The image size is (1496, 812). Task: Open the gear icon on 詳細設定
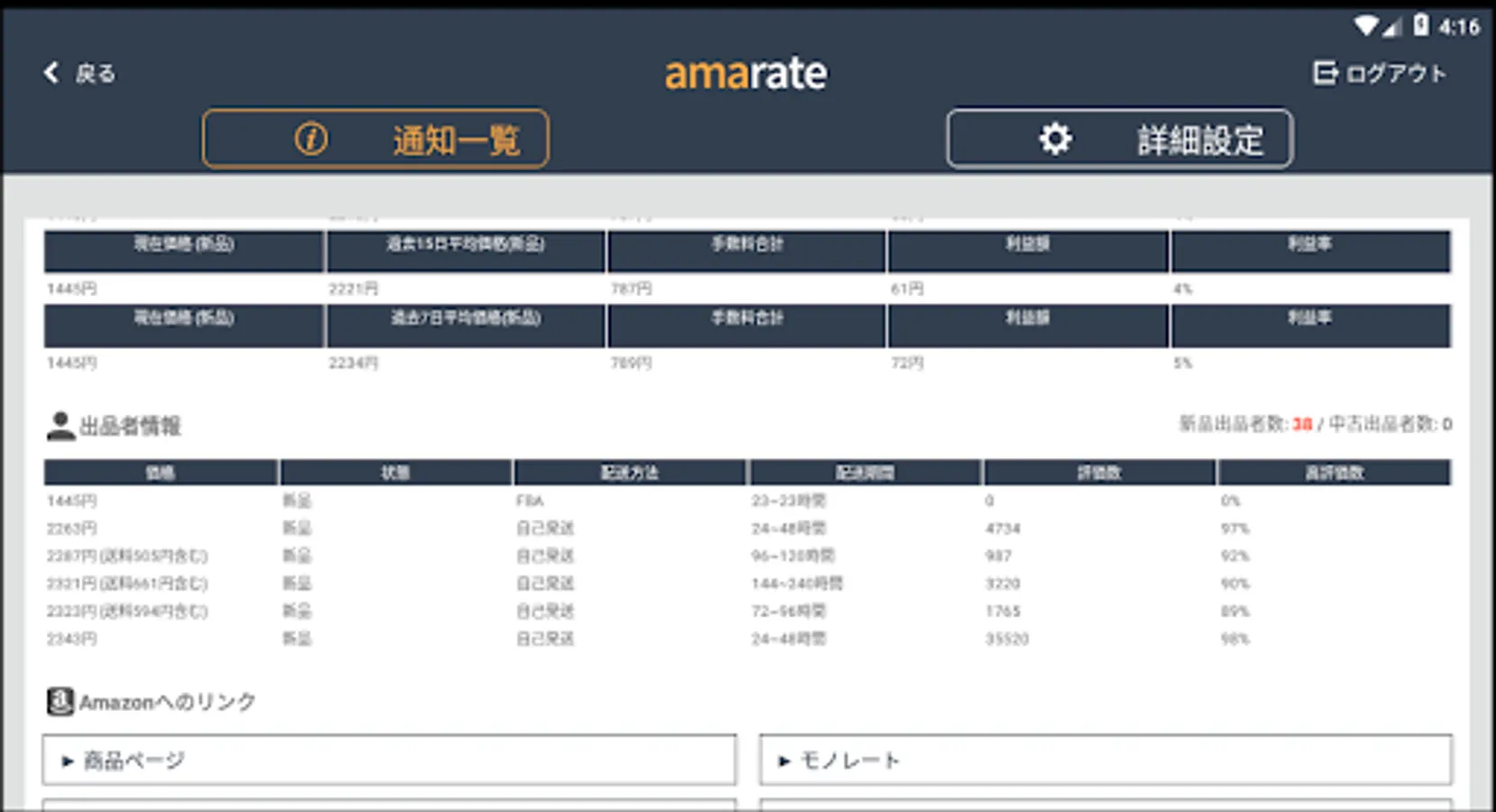point(1054,138)
